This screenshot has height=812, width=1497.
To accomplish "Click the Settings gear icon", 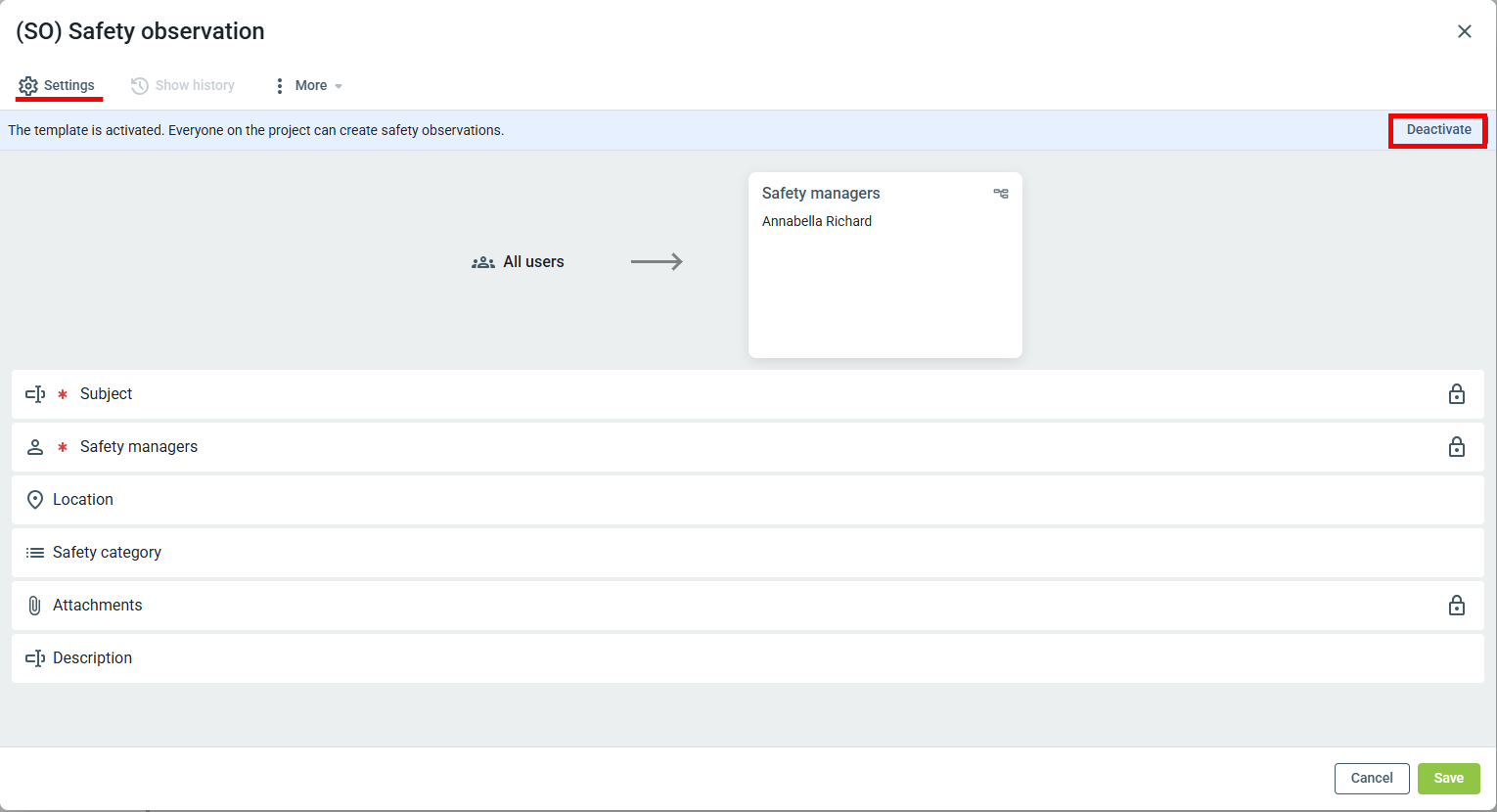I will pyautogui.click(x=28, y=86).
